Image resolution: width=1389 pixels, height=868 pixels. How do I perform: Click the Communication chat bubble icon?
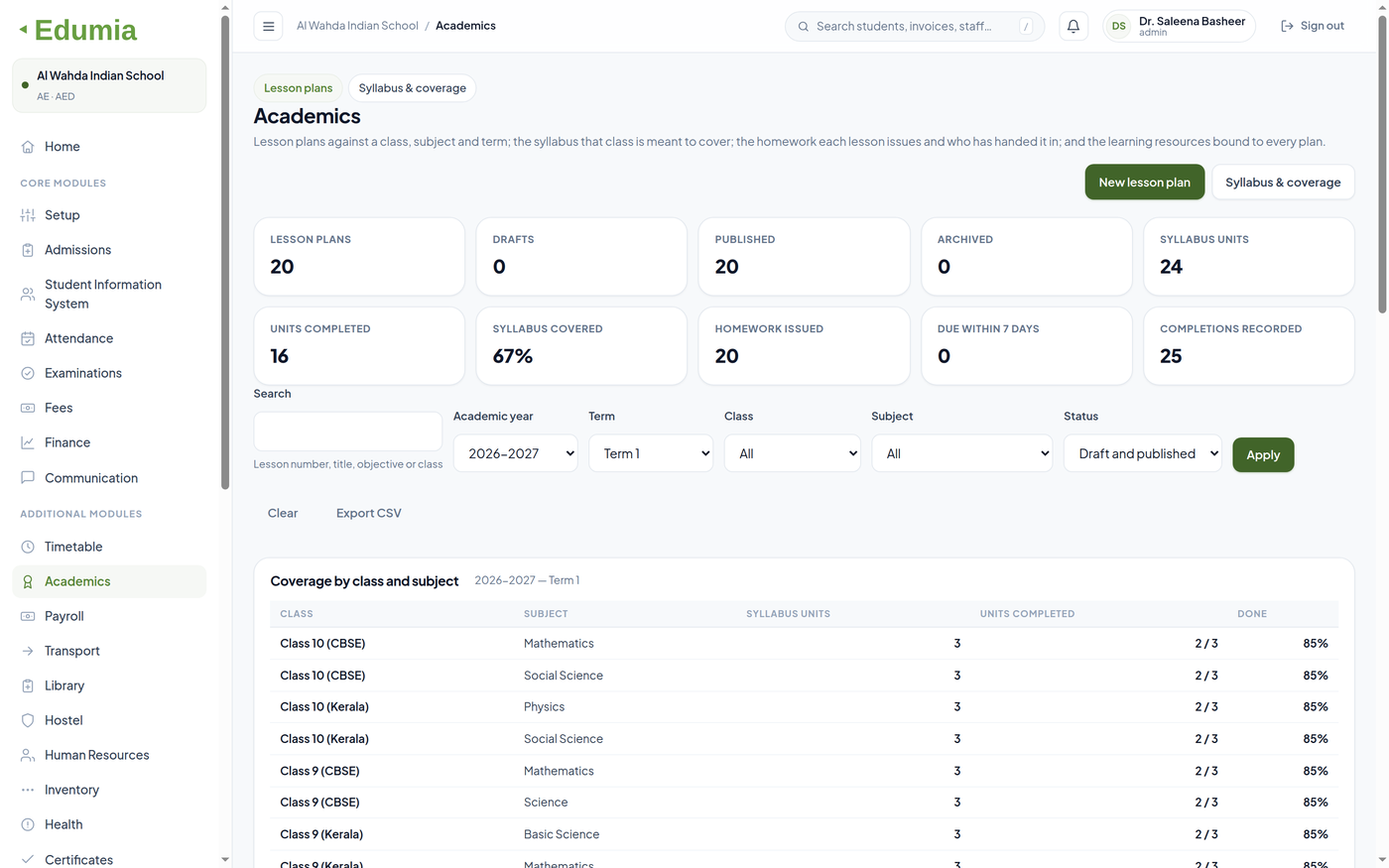click(x=28, y=477)
